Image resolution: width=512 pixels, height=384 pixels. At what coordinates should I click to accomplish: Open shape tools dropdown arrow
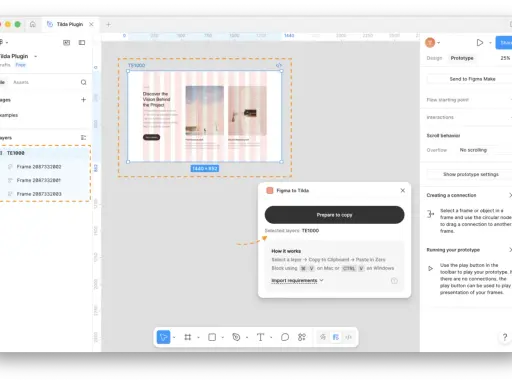[223, 337]
